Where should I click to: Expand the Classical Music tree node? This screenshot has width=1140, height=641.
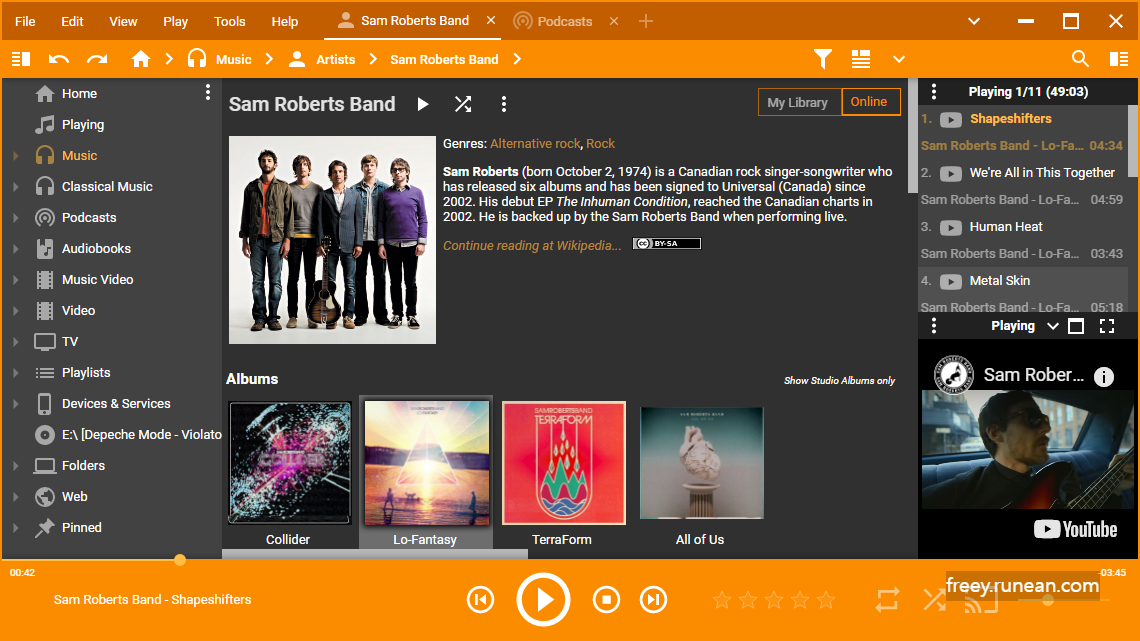[15, 187]
